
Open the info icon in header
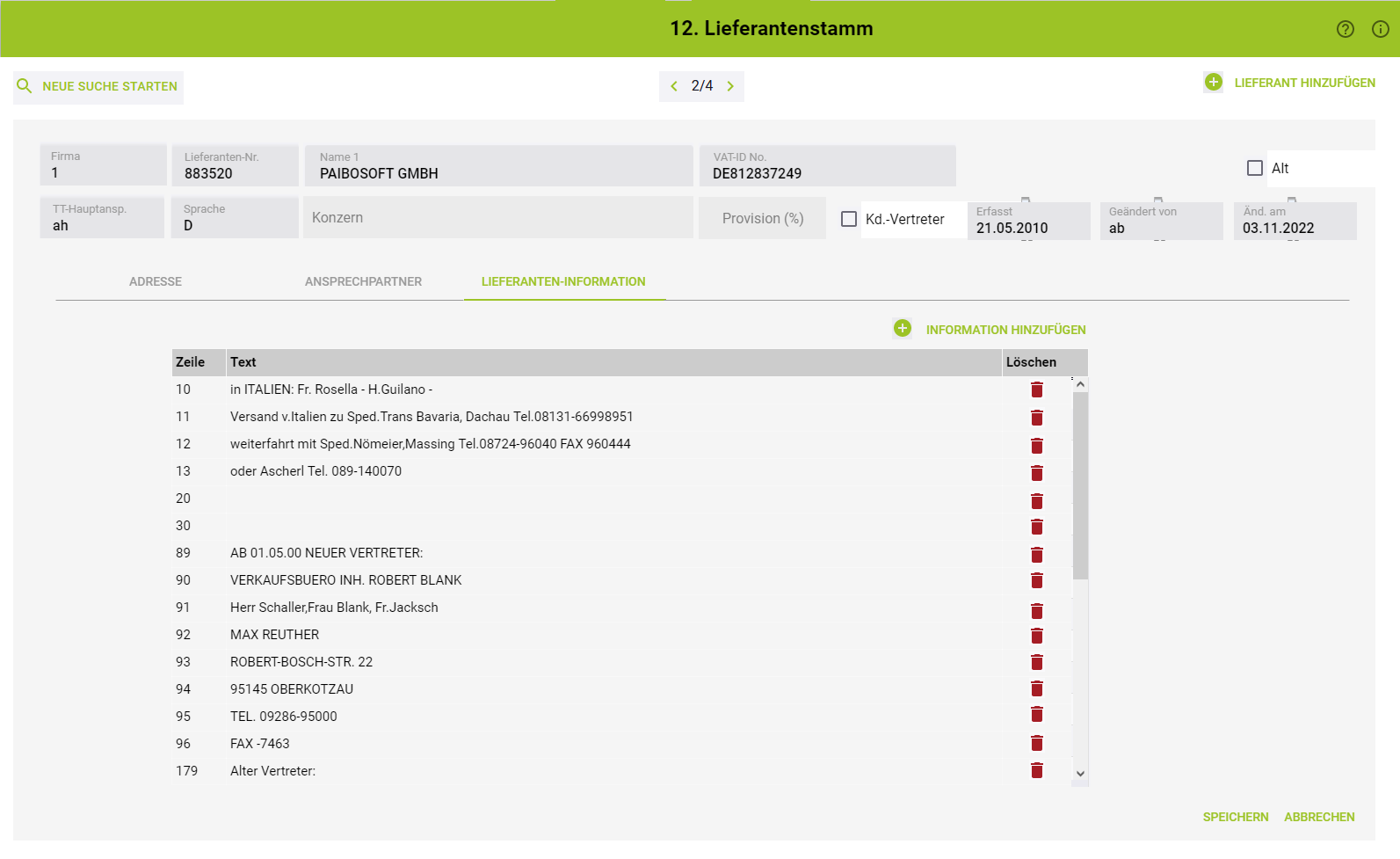coord(1380,29)
